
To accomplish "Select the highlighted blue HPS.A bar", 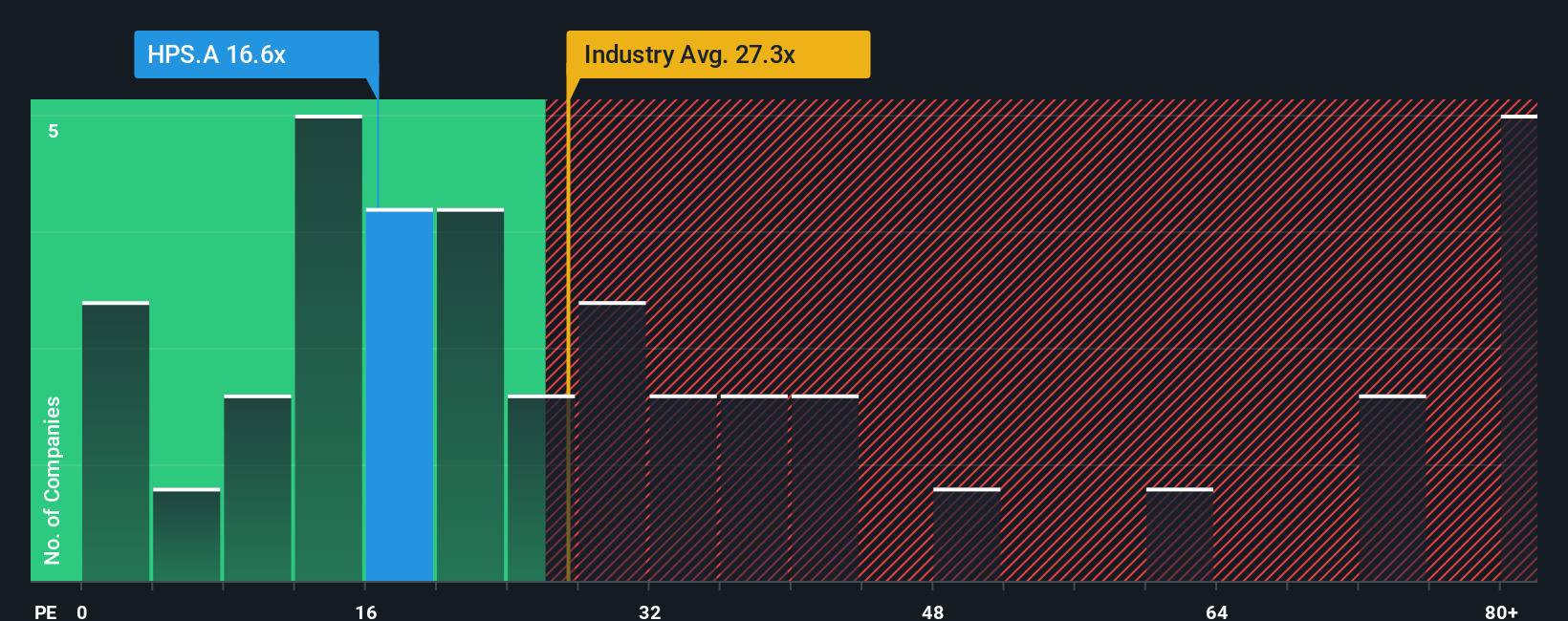I will (400, 395).
